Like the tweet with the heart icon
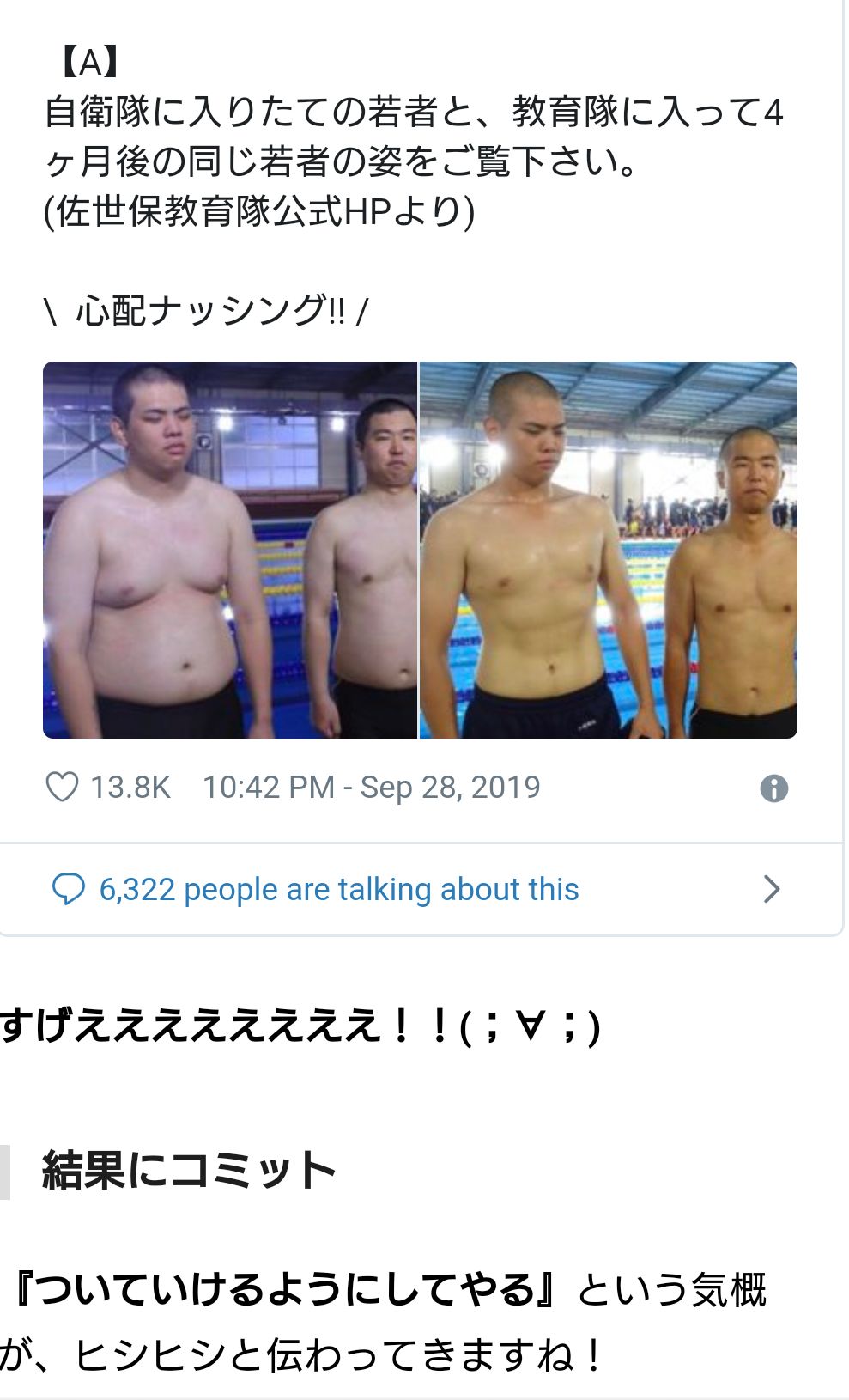The image size is (849, 1400). coord(62,787)
